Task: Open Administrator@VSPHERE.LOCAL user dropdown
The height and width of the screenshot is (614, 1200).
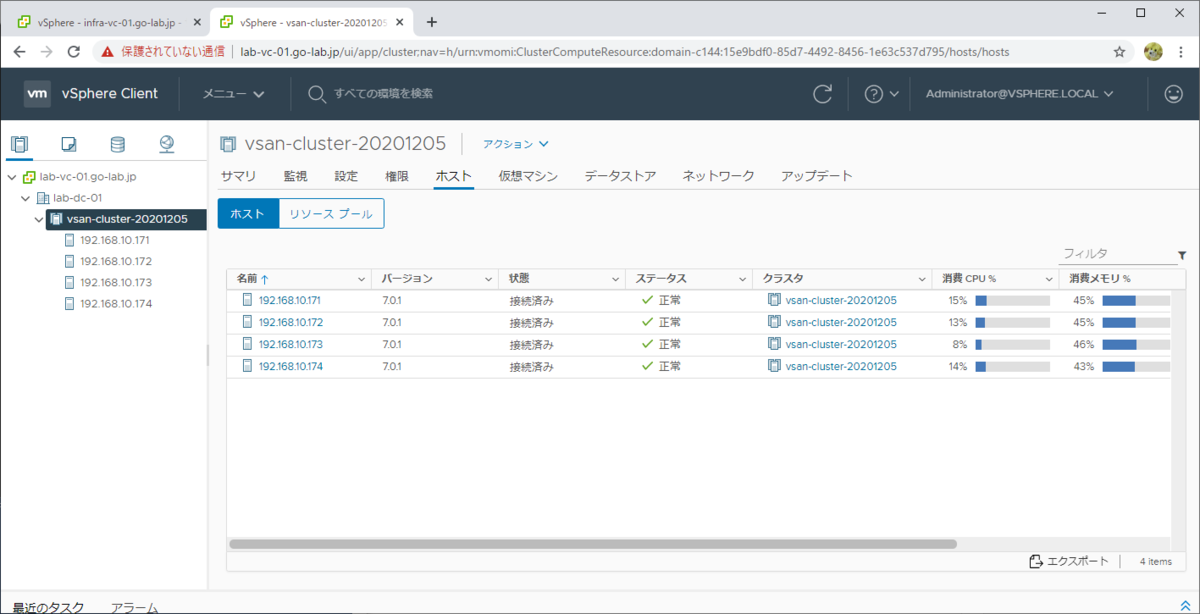Action: 1020,94
